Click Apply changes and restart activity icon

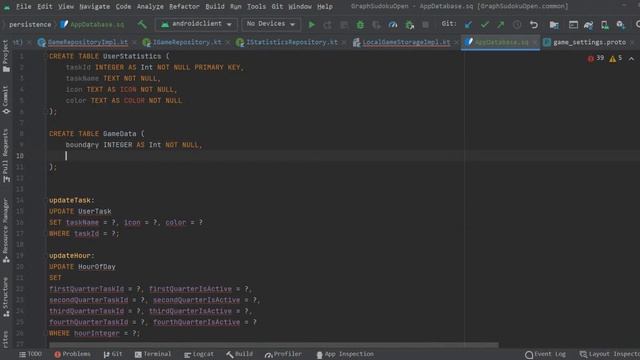click(327, 25)
